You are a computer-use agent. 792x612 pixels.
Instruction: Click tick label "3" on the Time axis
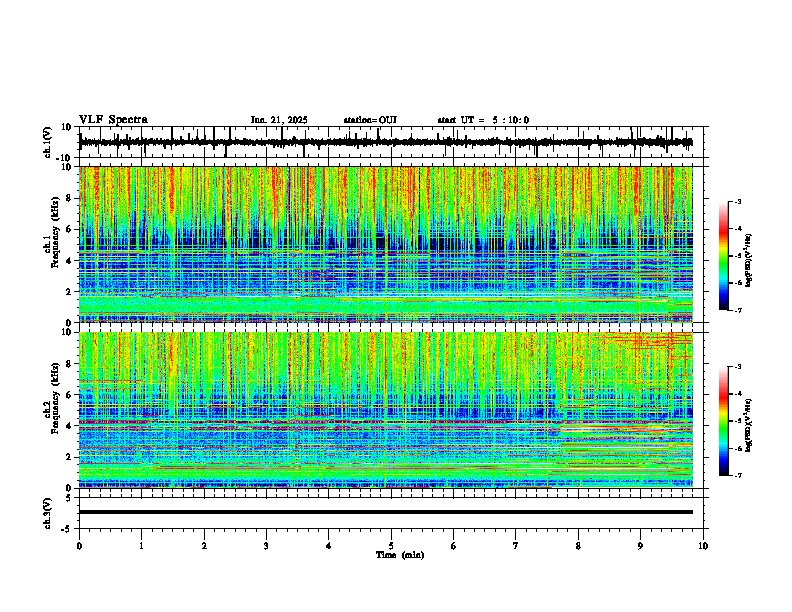tap(266, 546)
